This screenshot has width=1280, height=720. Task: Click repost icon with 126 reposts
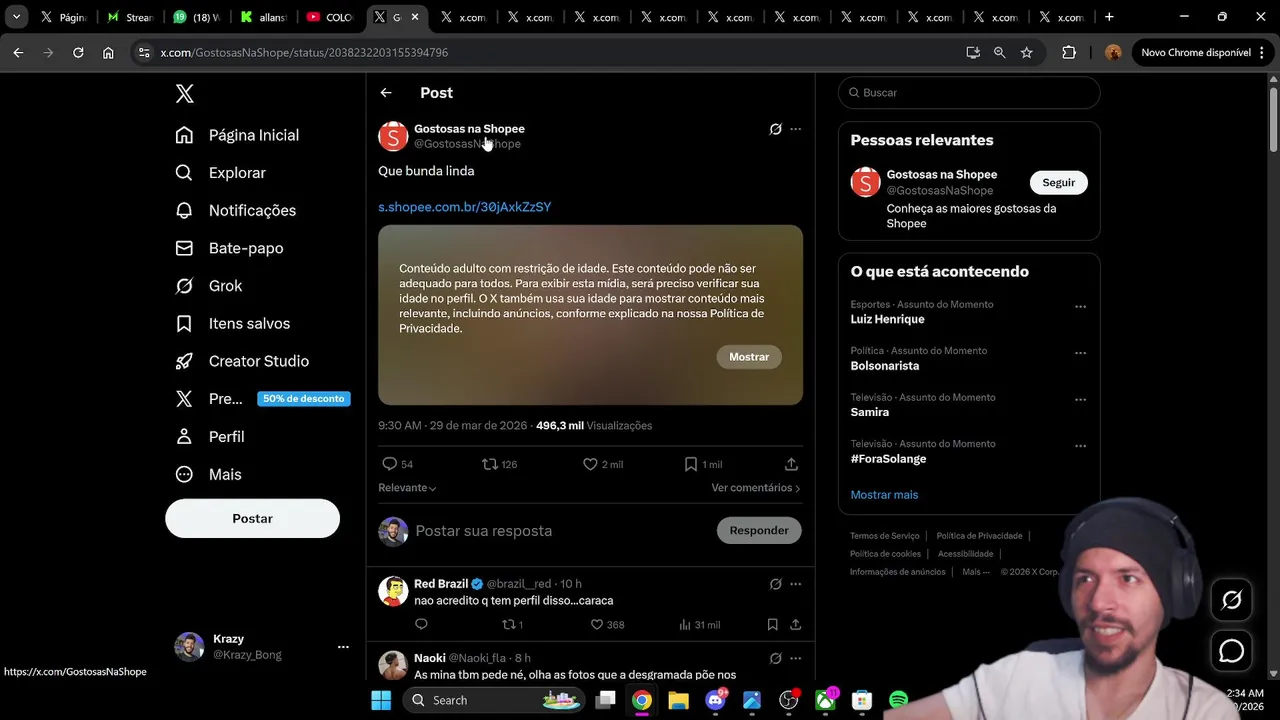click(490, 464)
